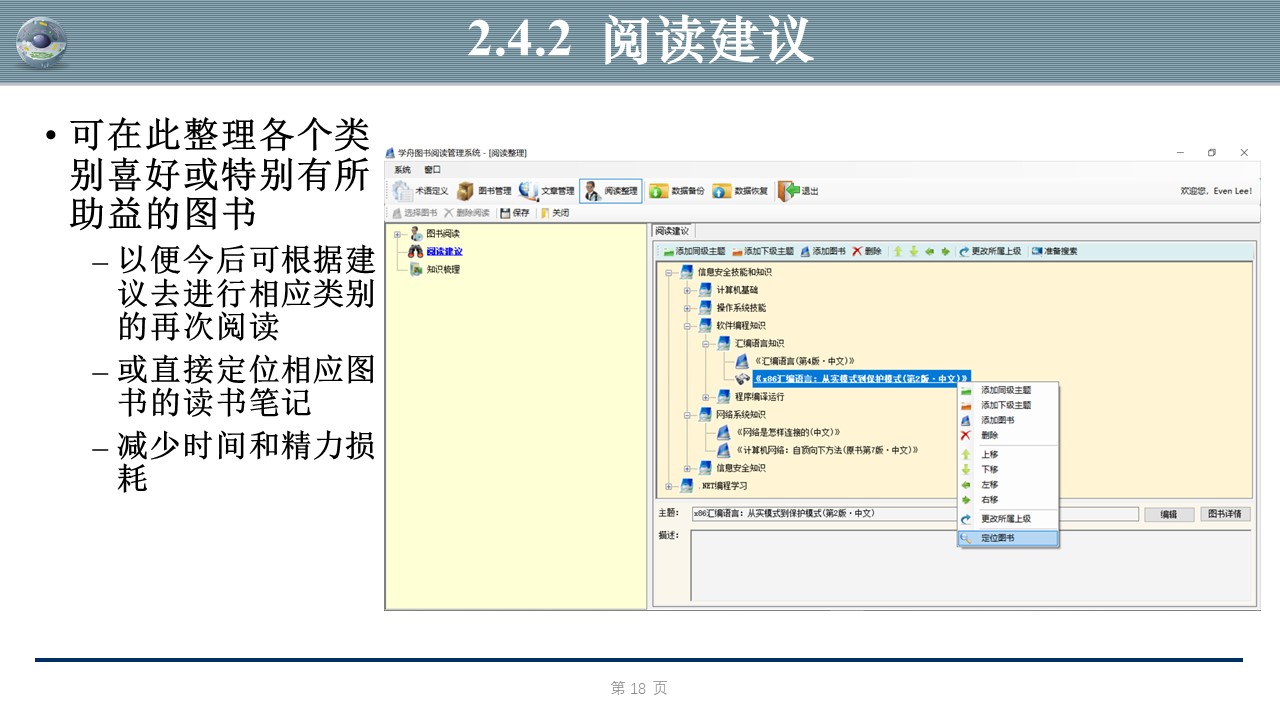Collapse the 信息安全技能和知识 tree node
This screenshot has height=720, width=1280.
click(x=669, y=272)
